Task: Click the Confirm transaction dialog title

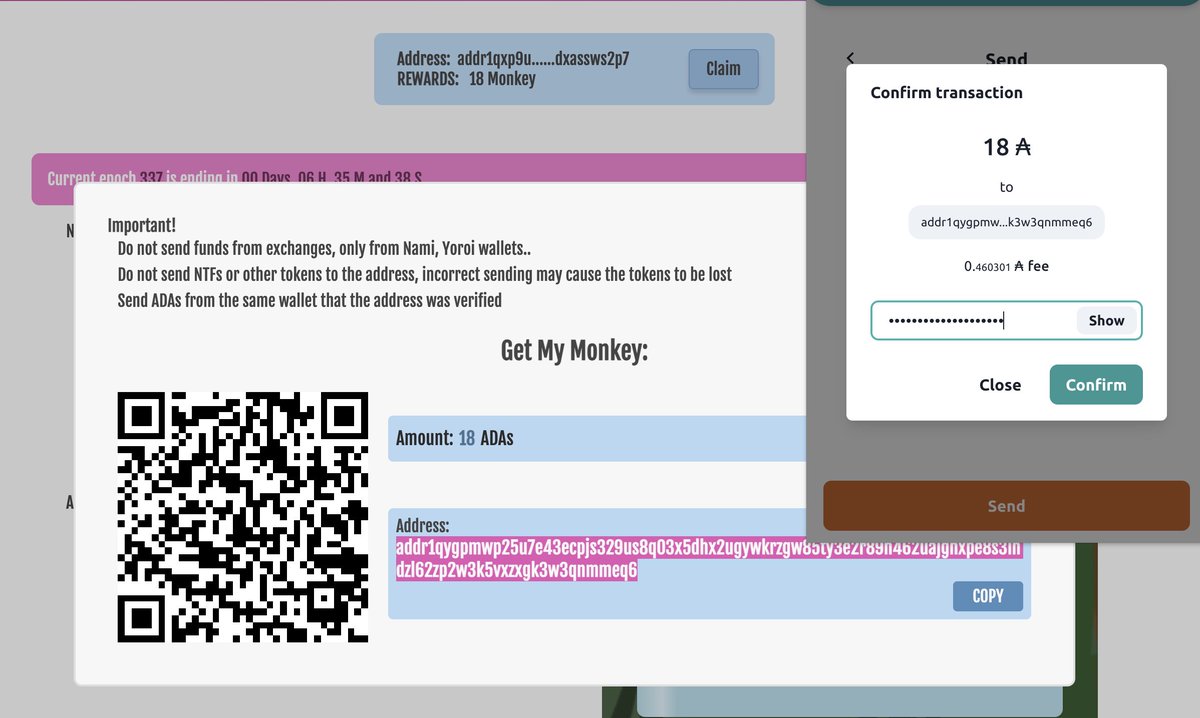Action: (x=946, y=92)
